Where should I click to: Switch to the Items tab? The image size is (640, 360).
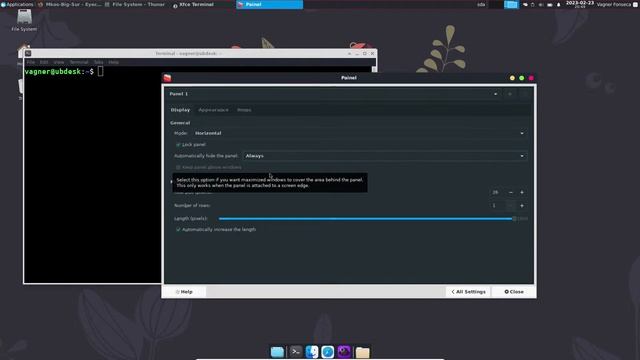(x=244, y=110)
